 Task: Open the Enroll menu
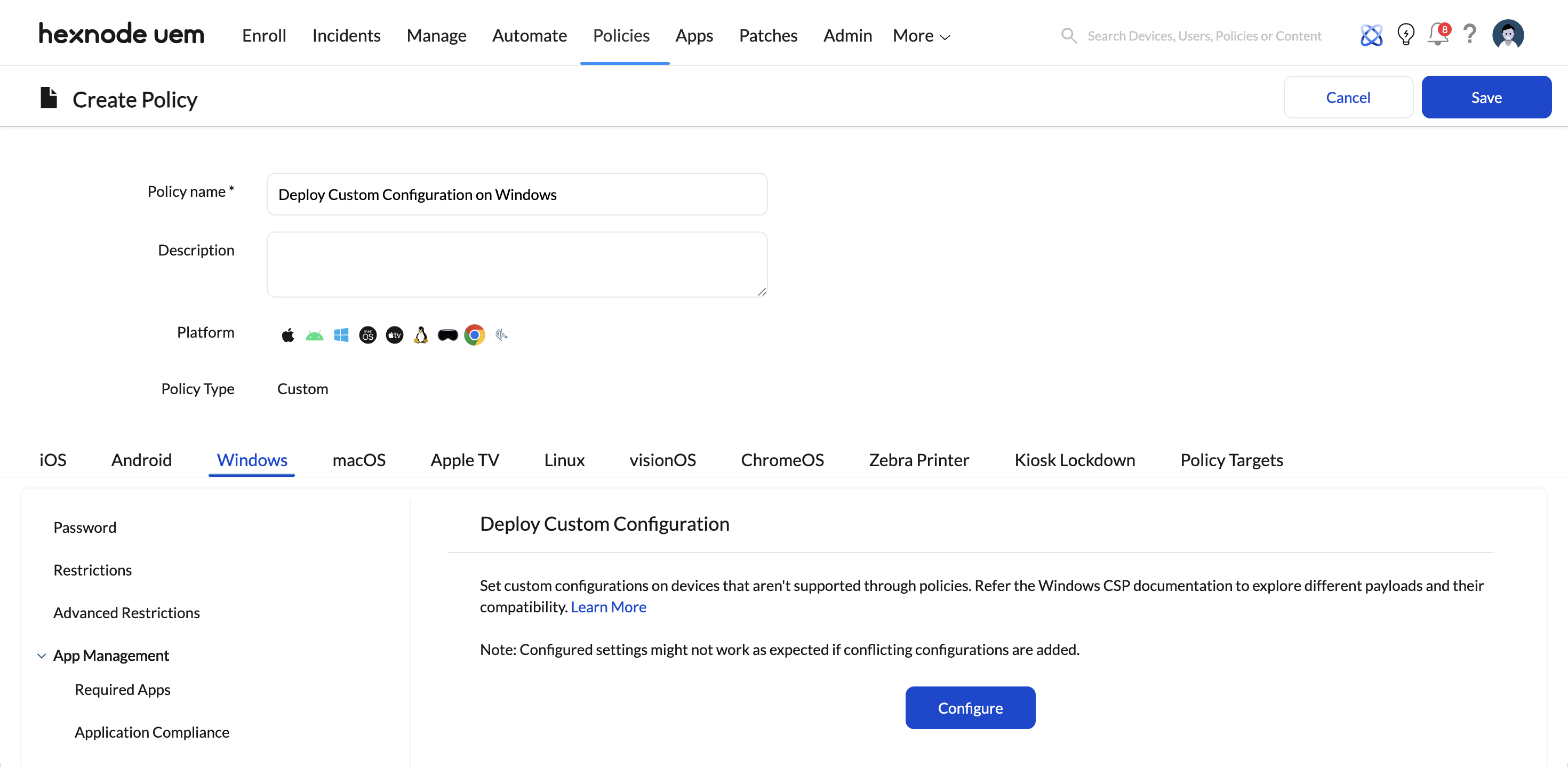264,35
